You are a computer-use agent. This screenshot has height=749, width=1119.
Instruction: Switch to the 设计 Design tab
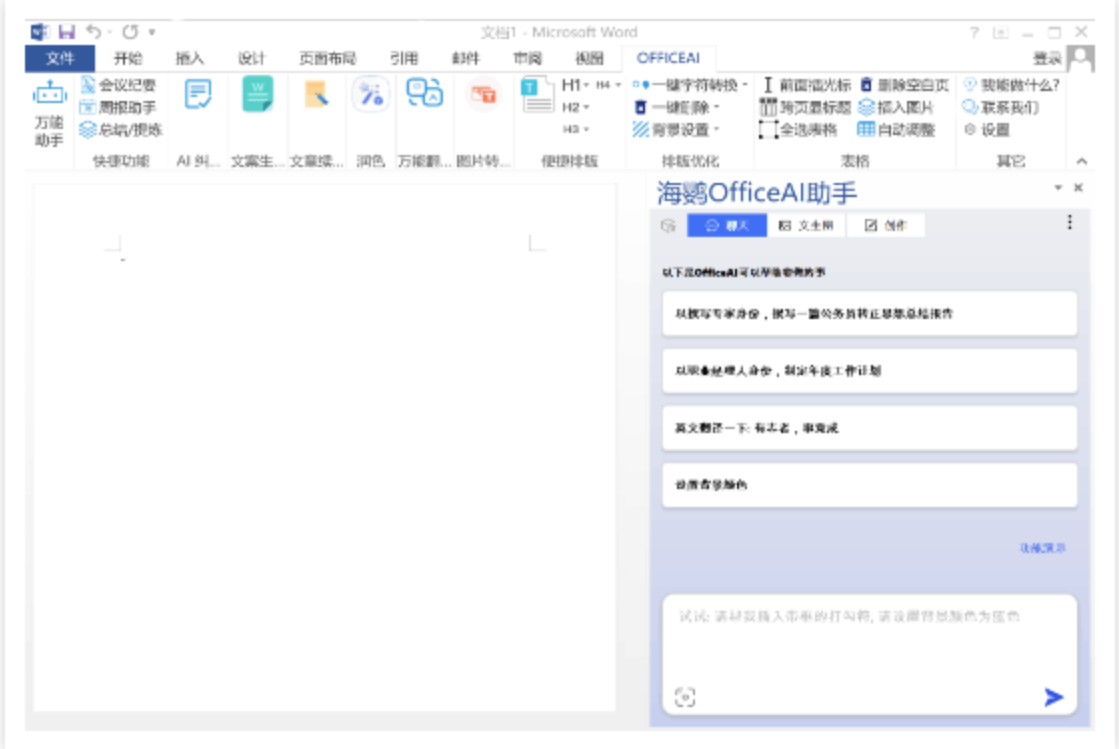(251, 58)
